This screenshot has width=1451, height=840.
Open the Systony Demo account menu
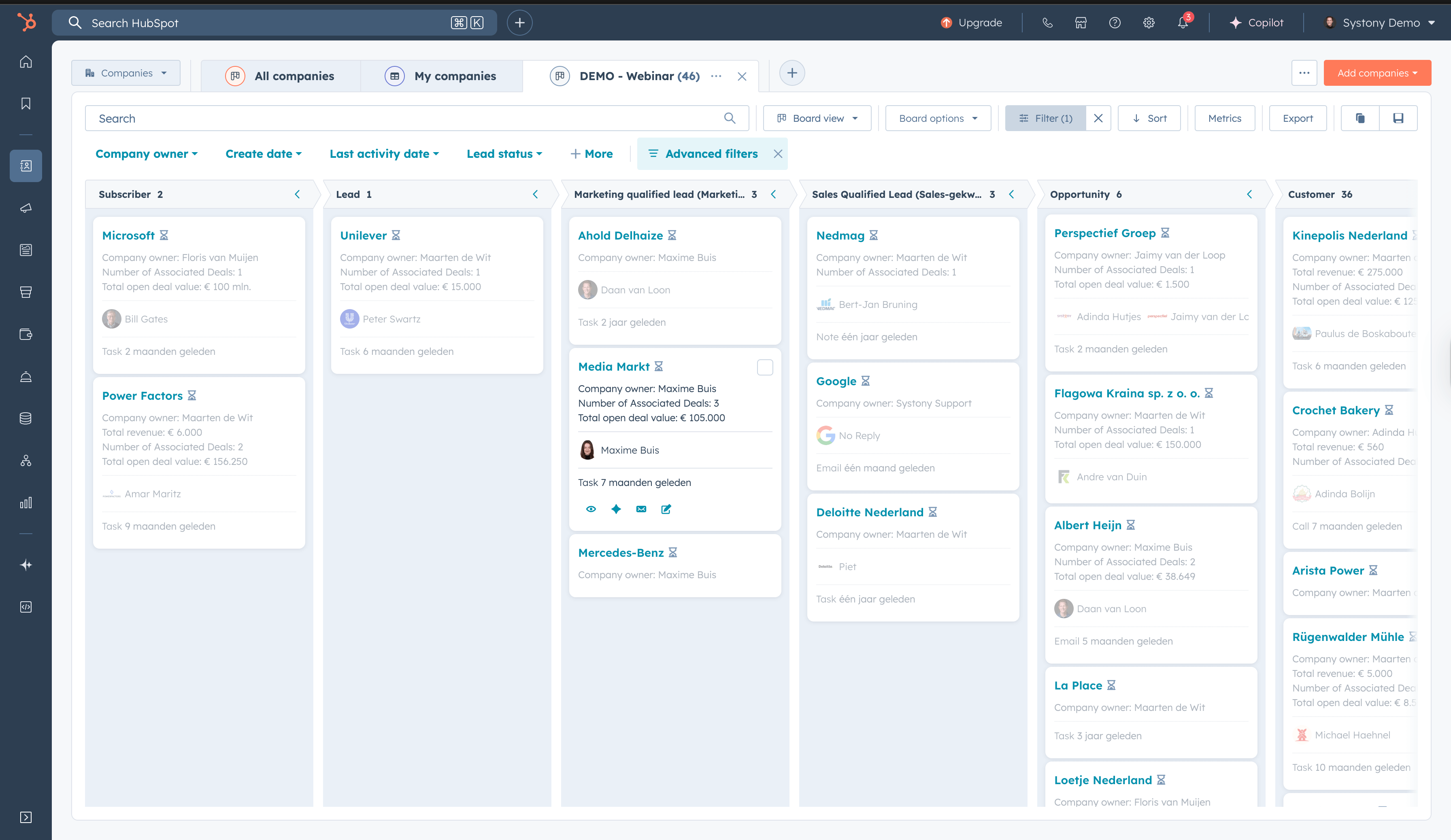1380,22
